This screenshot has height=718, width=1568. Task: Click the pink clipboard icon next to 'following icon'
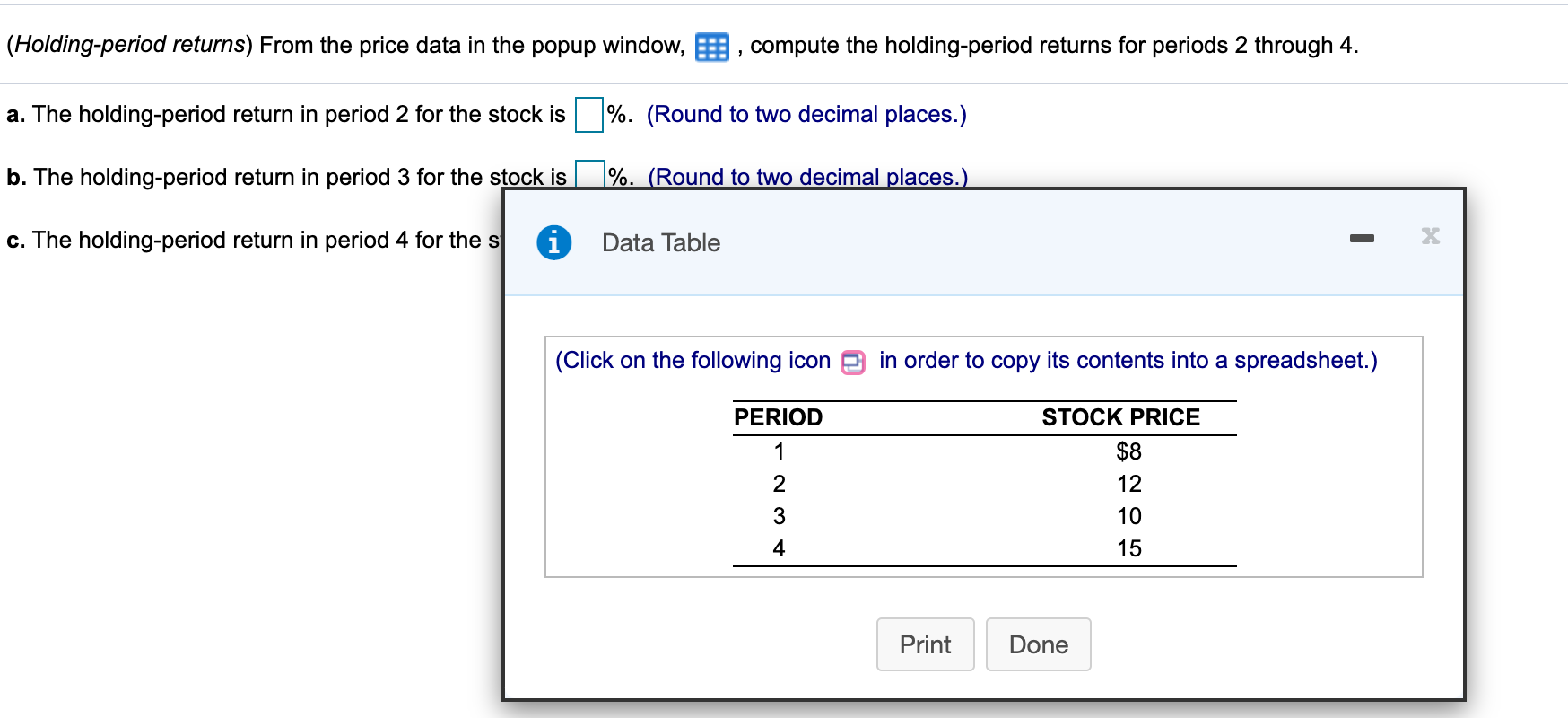point(852,362)
